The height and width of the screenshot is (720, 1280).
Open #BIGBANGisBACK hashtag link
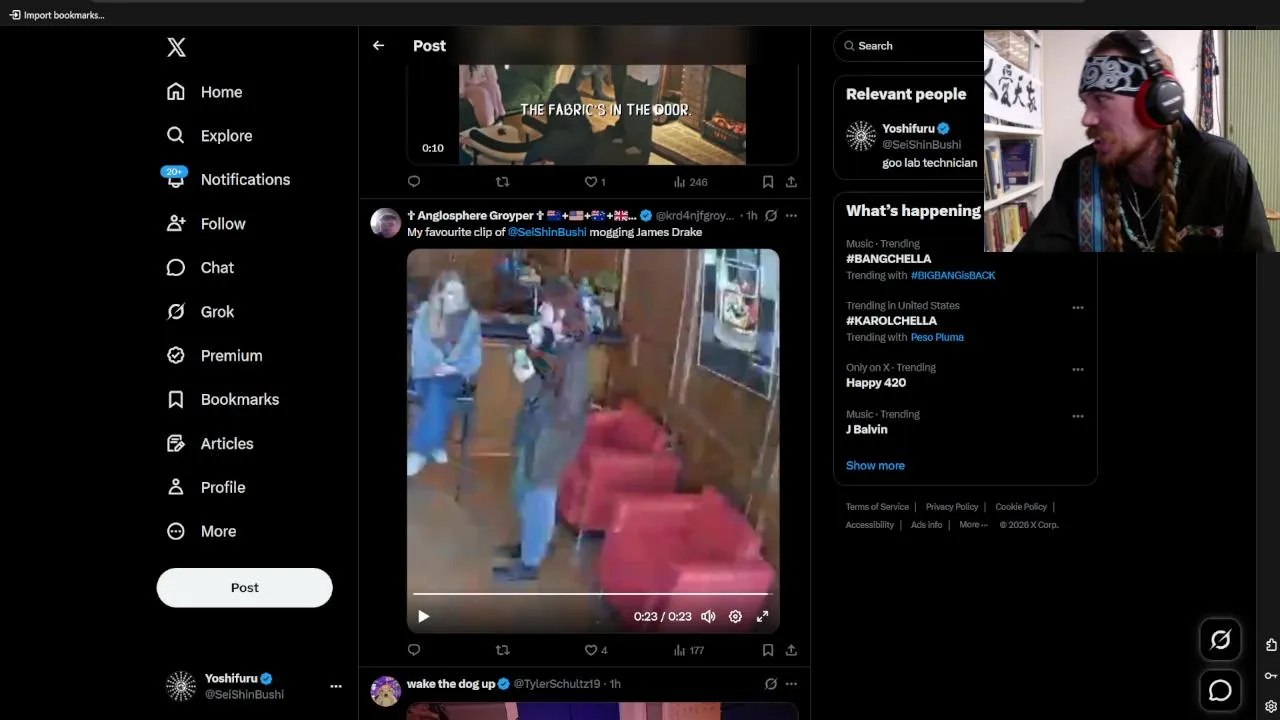click(x=953, y=275)
